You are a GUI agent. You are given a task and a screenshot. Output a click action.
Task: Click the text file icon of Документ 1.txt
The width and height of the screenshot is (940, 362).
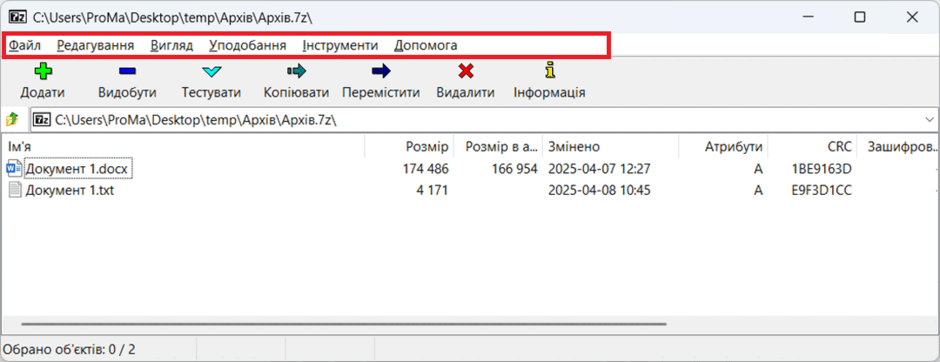(x=14, y=191)
